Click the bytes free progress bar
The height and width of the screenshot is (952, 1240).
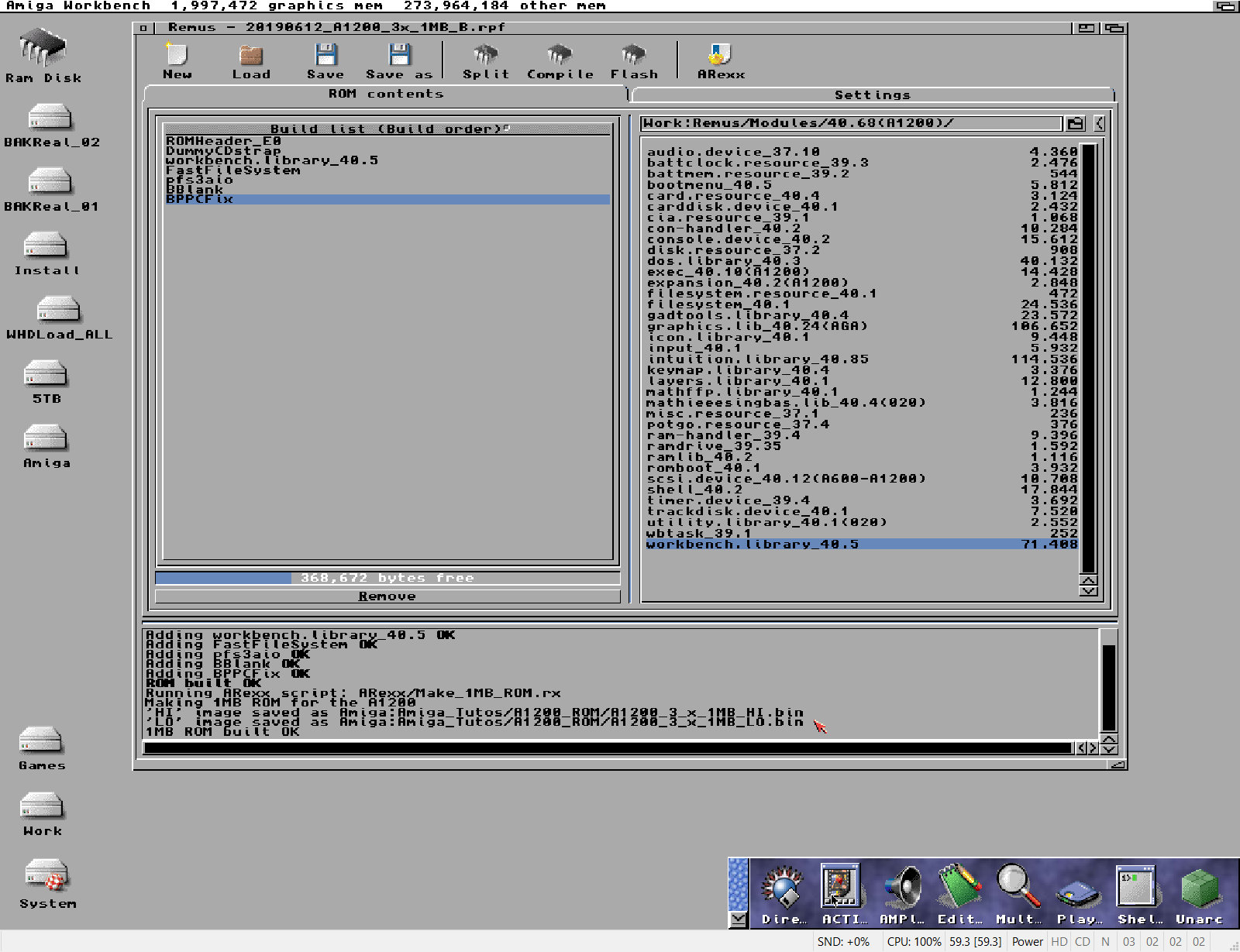click(387, 578)
